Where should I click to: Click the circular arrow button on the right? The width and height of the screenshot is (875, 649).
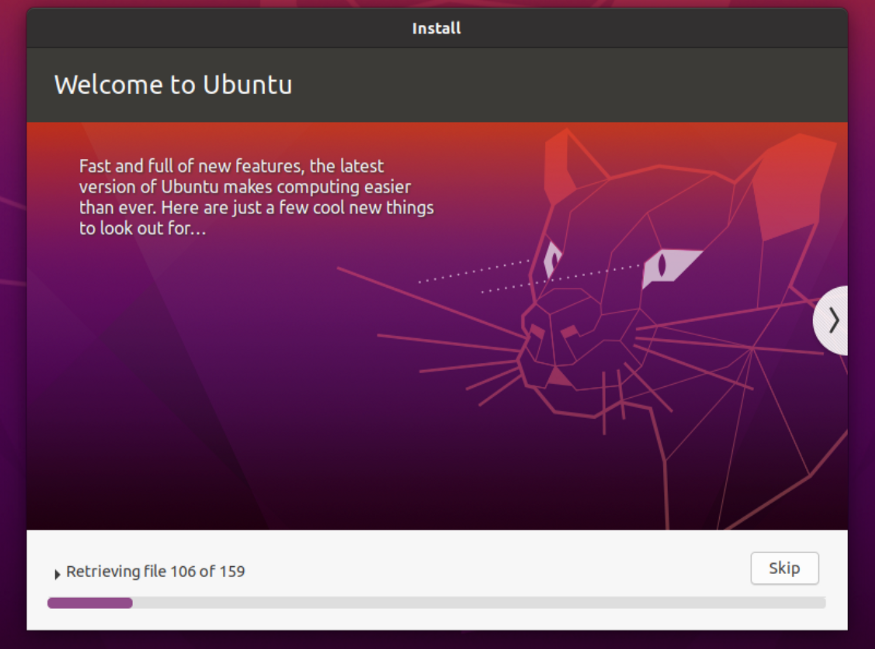(x=833, y=320)
